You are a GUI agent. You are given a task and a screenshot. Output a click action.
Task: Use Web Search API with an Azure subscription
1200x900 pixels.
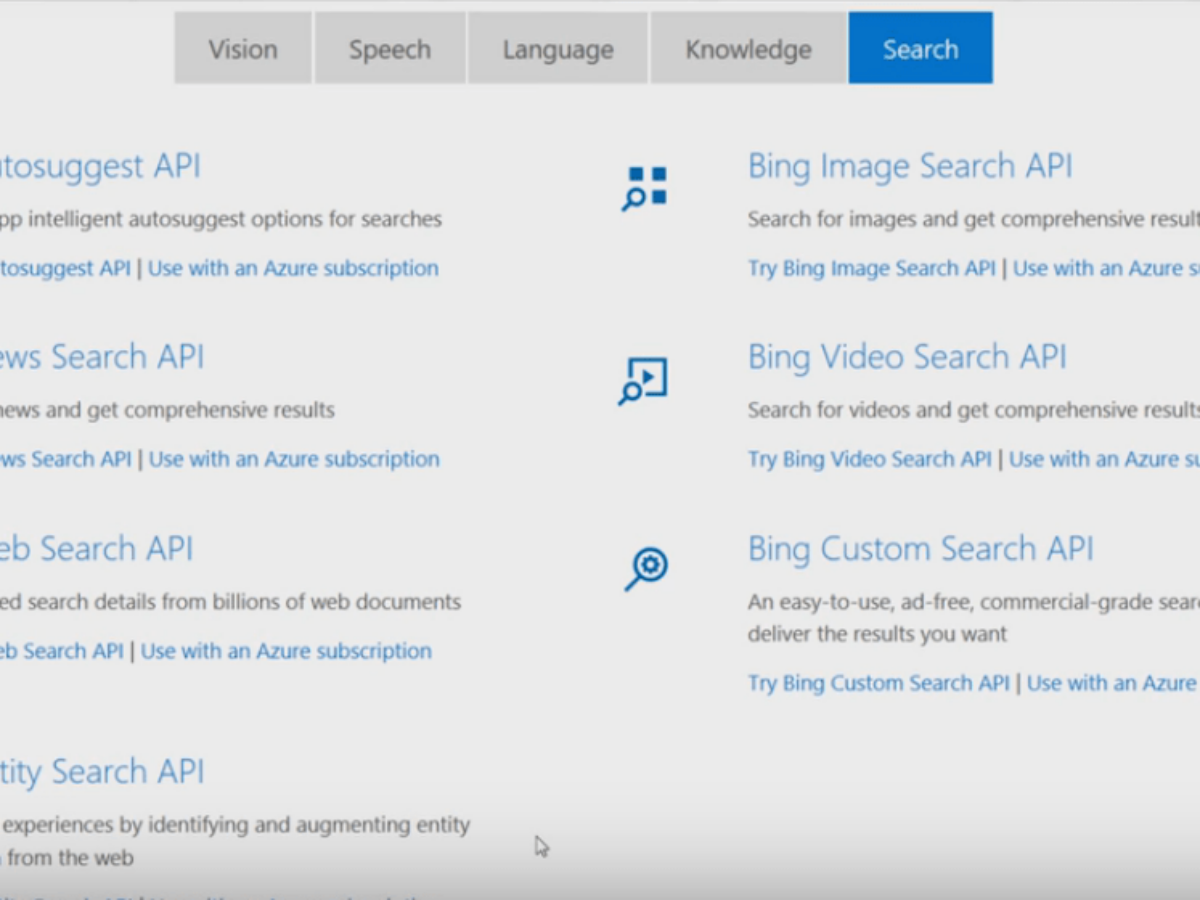pyautogui.click(x=286, y=651)
